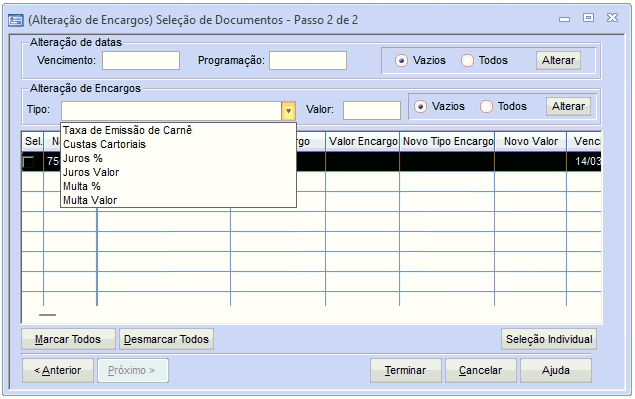Focus the Valor input field
635x399 pixels.
coord(372,111)
